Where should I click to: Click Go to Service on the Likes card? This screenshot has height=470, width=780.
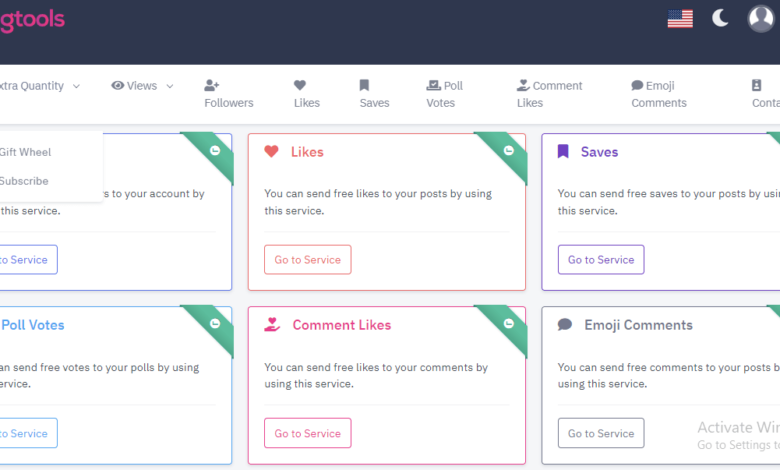pos(307,260)
